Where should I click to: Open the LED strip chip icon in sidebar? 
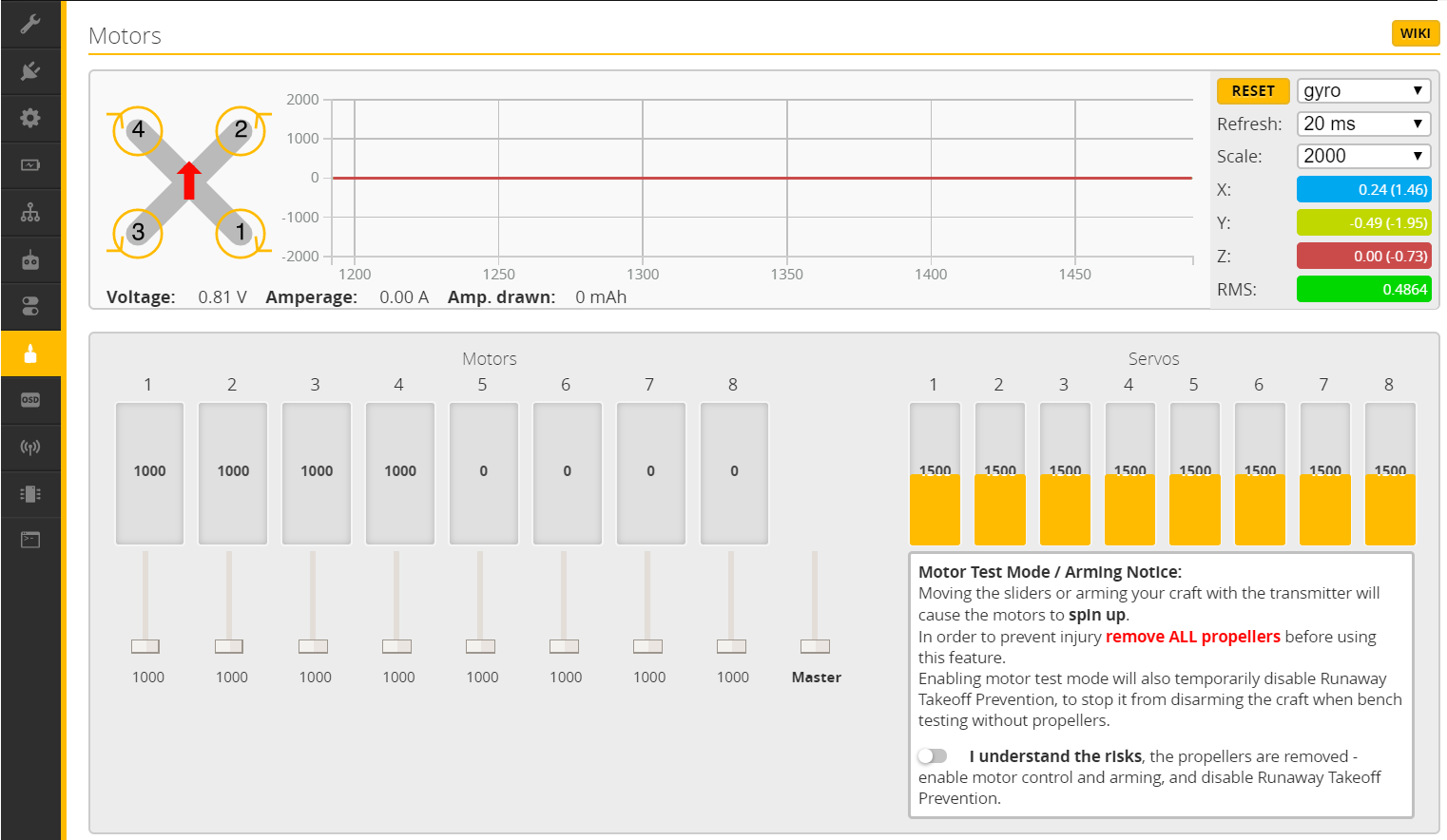pyautogui.click(x=30, y=494)
